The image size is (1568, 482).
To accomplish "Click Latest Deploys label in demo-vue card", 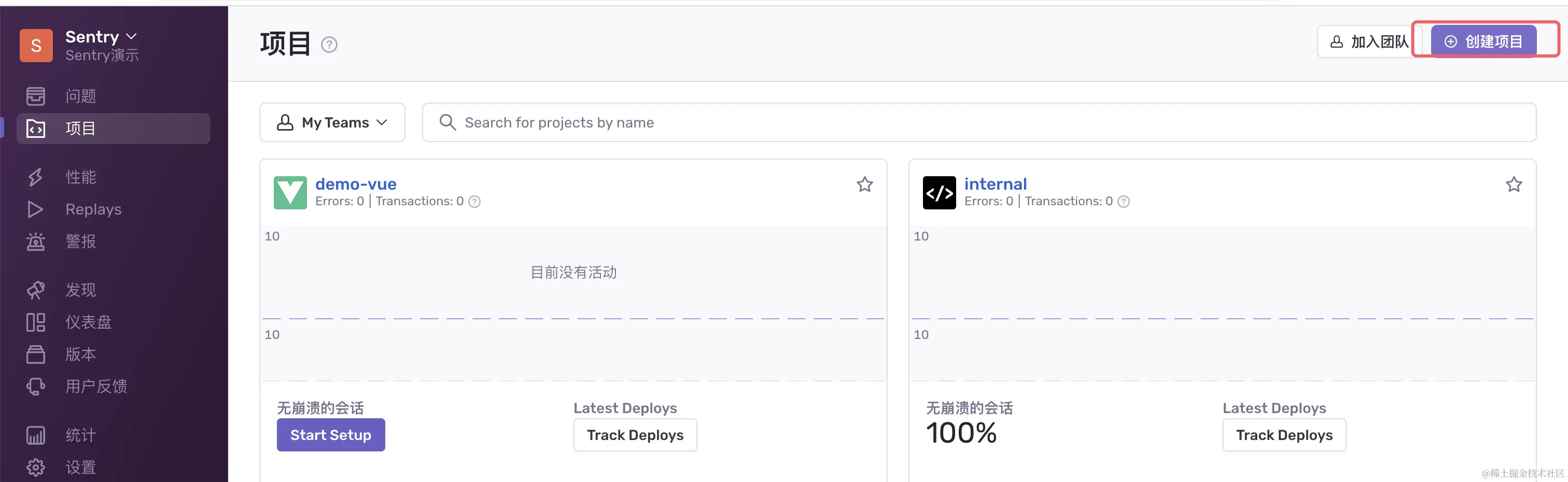I will tap(625, 408).
